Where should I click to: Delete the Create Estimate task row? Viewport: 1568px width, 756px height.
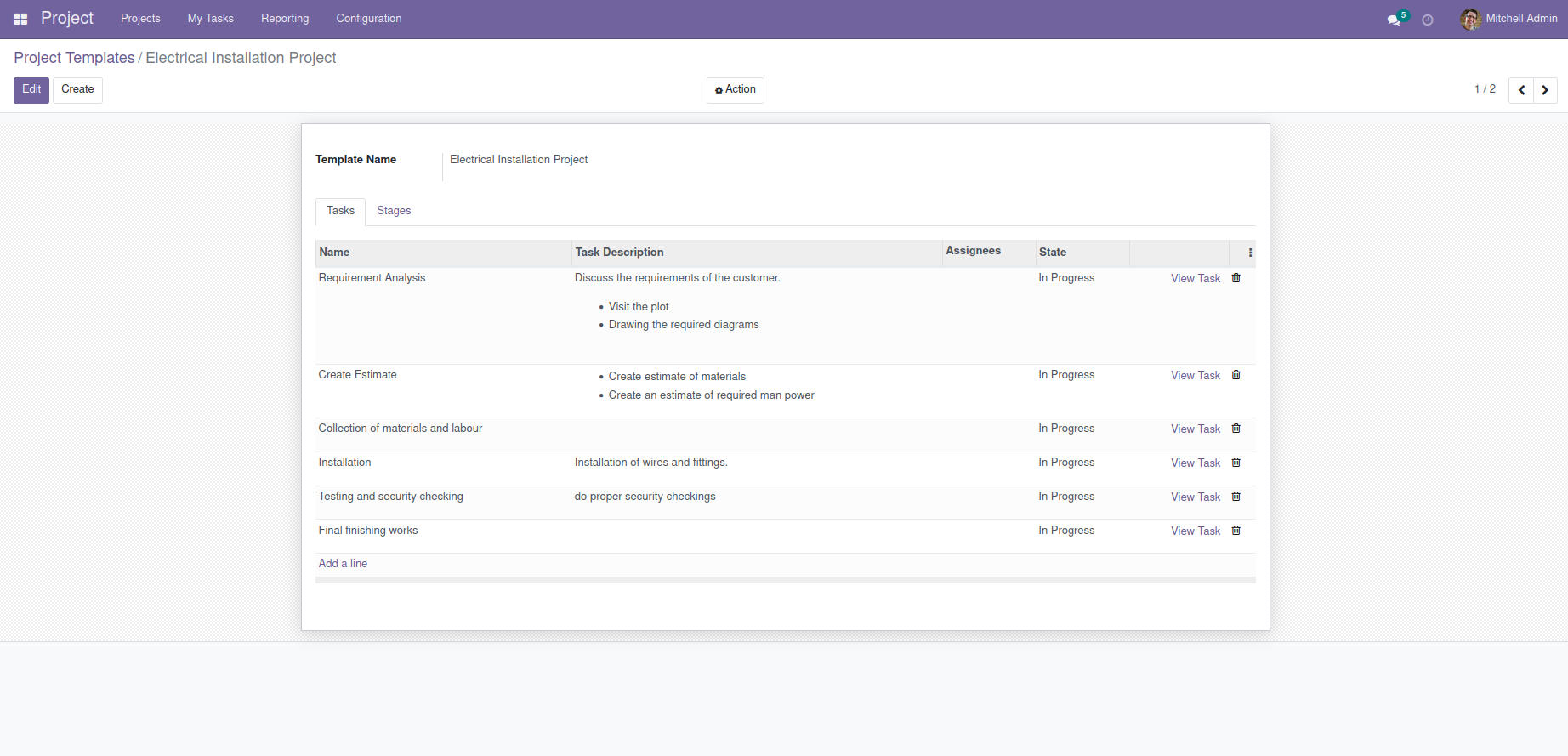point(1236,375)
